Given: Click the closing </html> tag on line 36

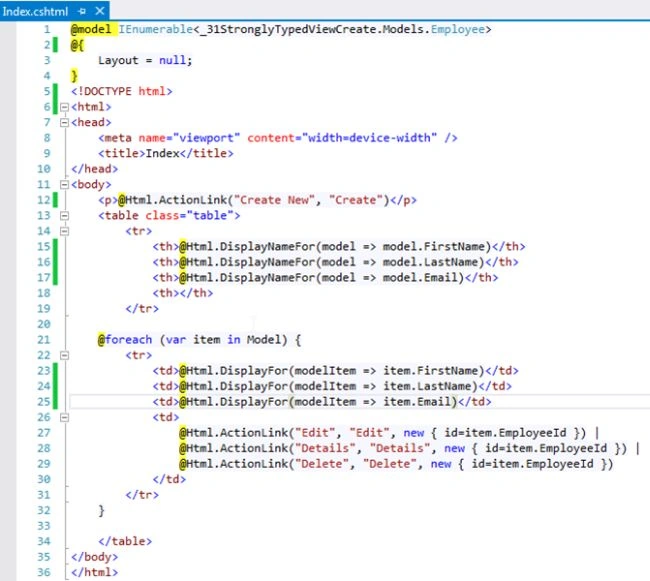Looking at the screenshot, I should click(x=95, y=573).
